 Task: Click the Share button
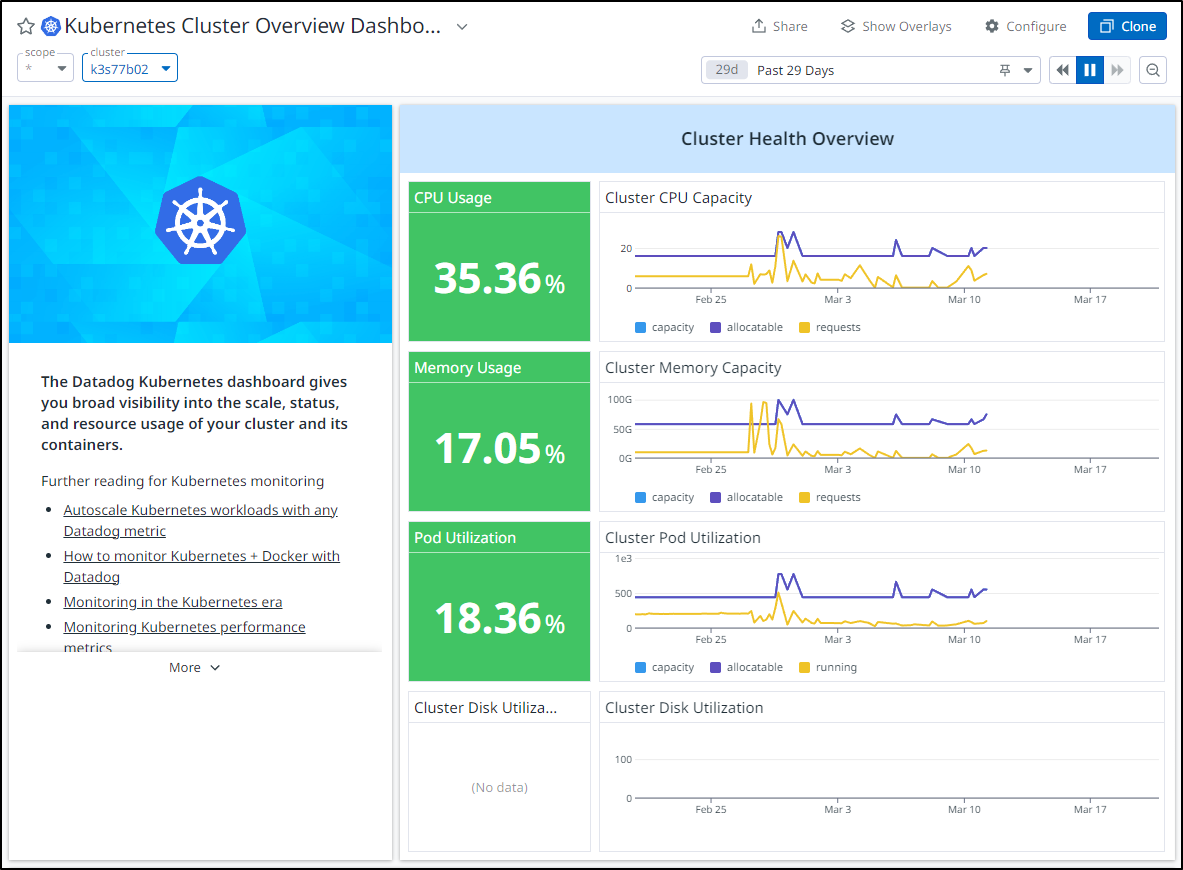[x=779, y=26]
